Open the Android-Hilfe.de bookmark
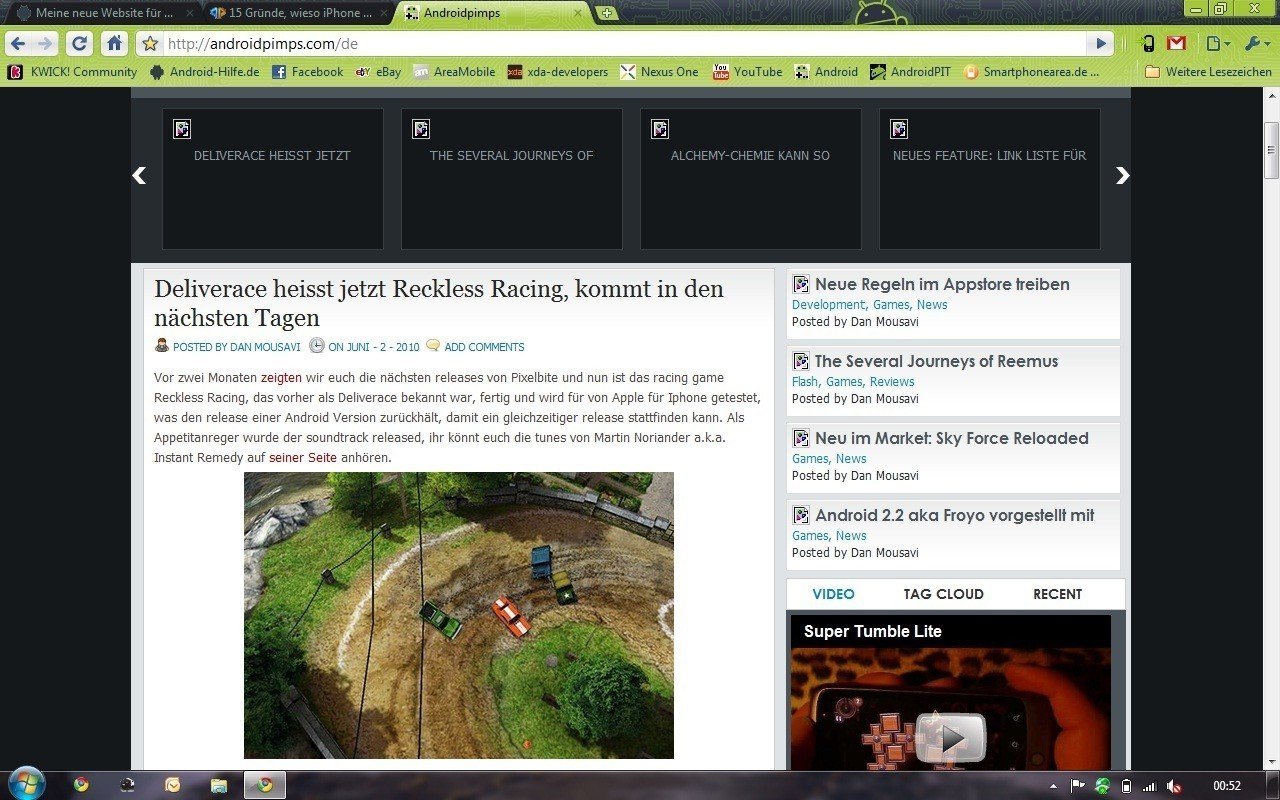The image size is (1280, 800). point(204,72)
